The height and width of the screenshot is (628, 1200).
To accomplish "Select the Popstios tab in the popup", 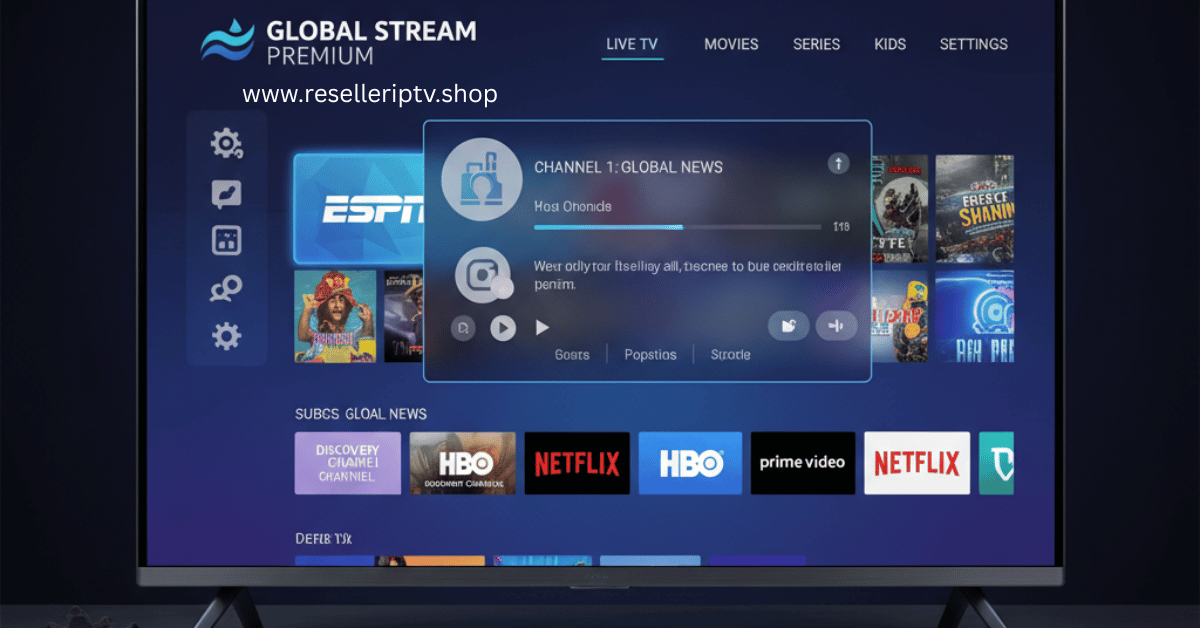I will 650,355.
